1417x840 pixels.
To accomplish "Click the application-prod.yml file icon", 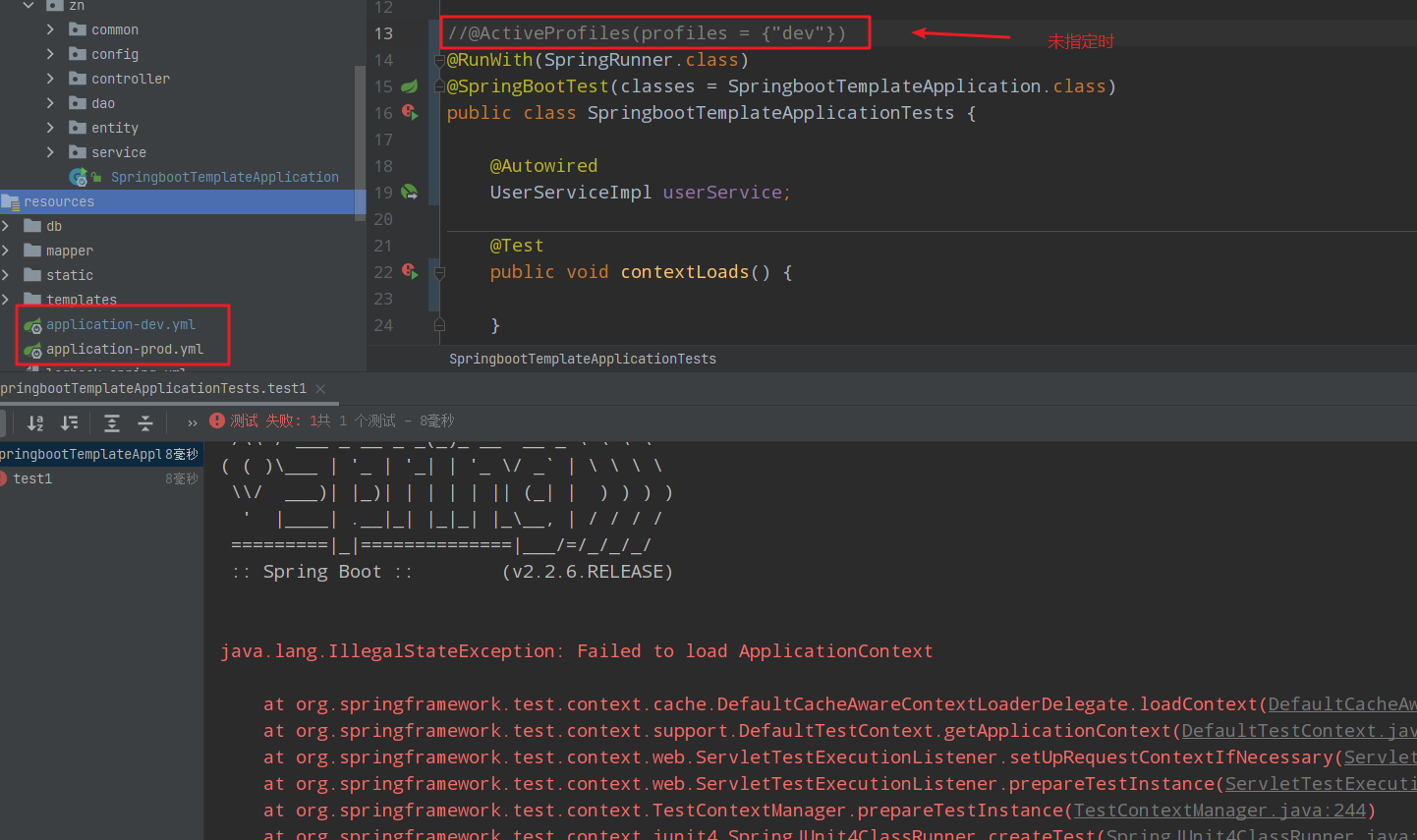I will 33,350.
